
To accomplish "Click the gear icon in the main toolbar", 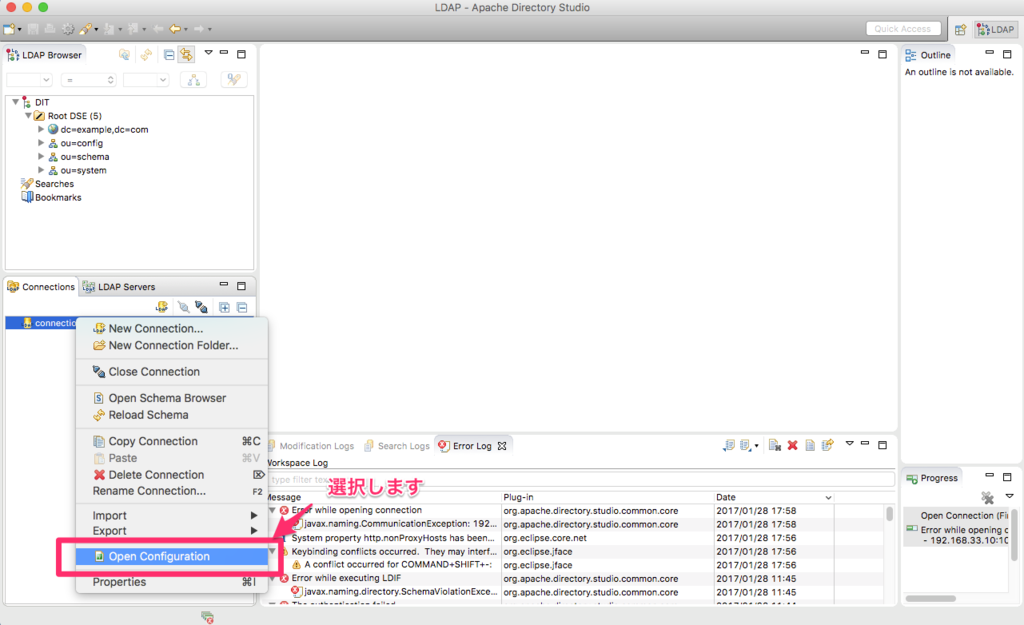I will pos(68,29).
